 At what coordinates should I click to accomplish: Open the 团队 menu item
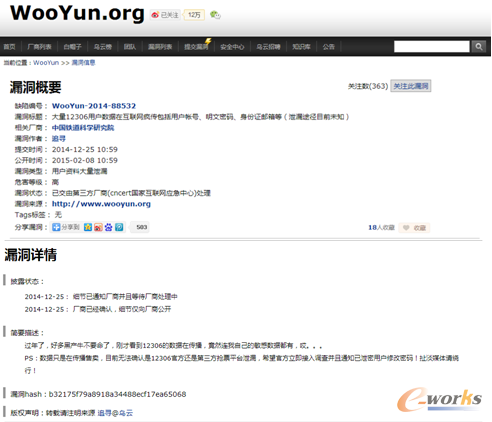coord(130,47)
